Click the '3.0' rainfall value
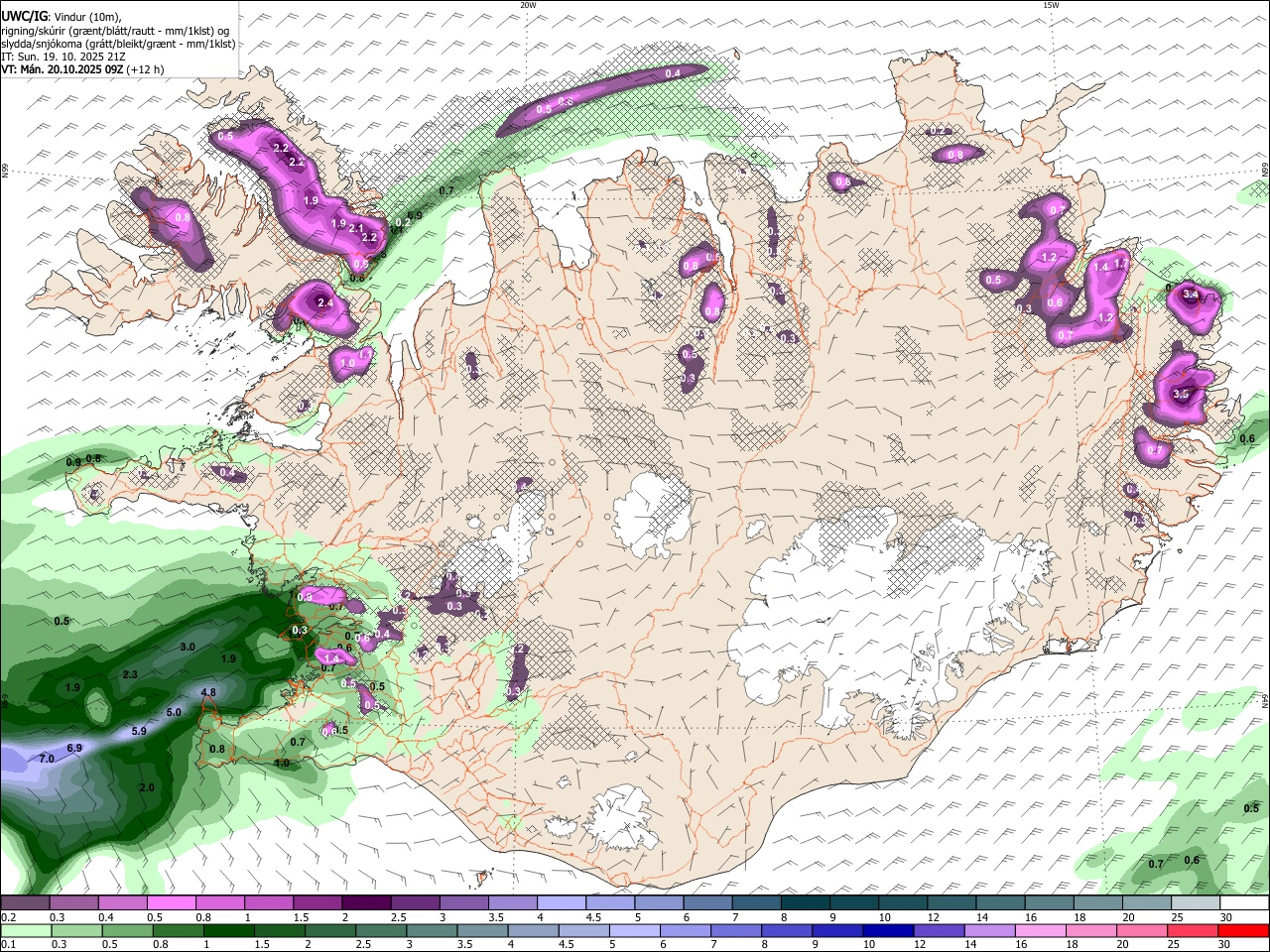 pyautogui.click(x=188, y=647)
